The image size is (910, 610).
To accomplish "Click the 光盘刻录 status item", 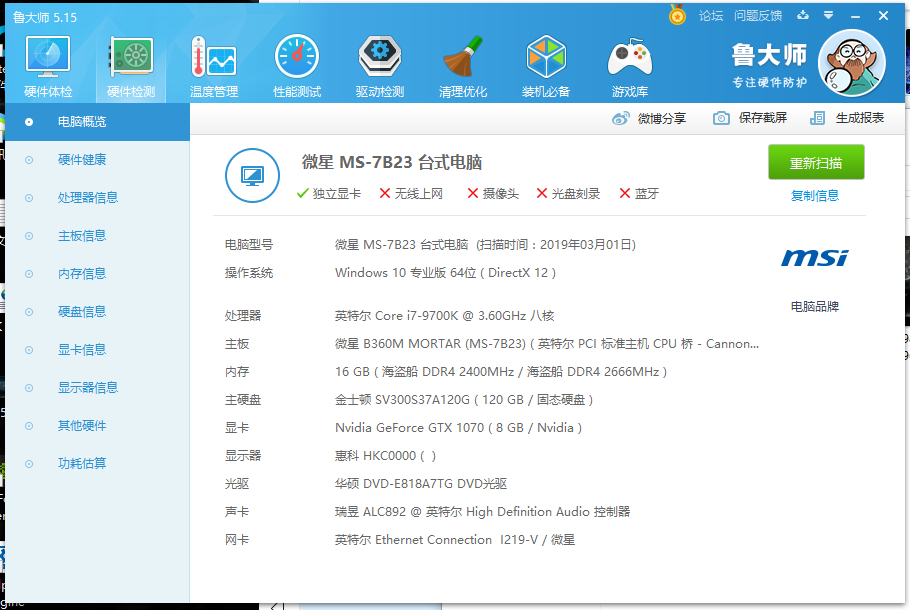I will coord(568,194).
